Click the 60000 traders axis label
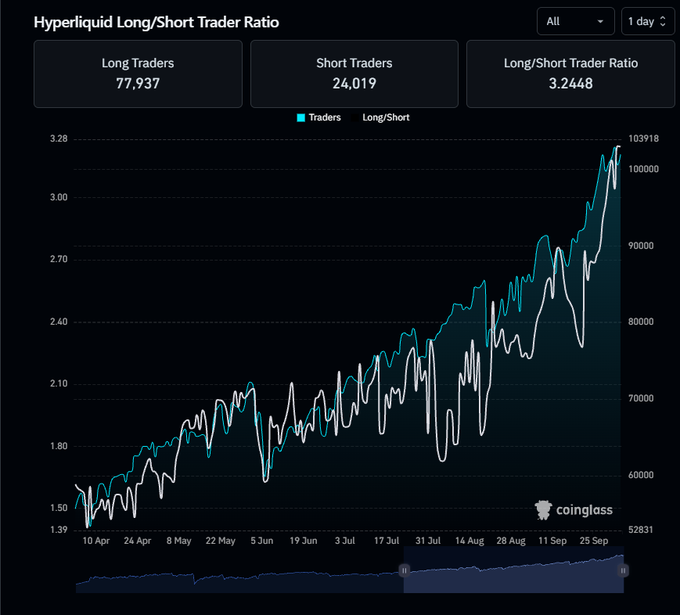The width and height of the screenshot is (680, 615). (641, 475)
